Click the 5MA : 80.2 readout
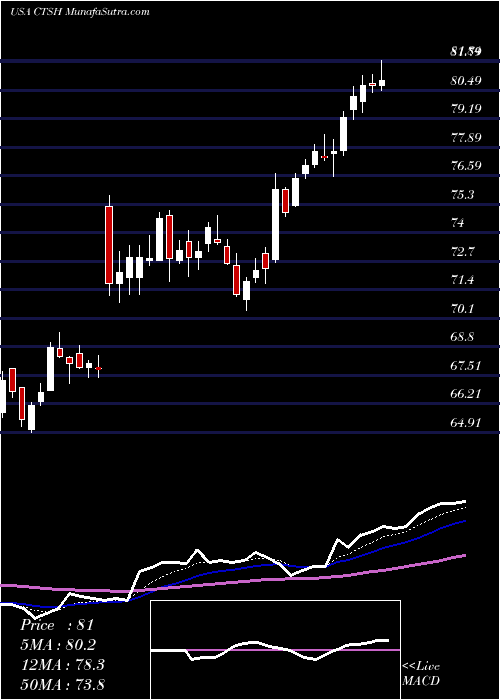 [x=58, y=645]
